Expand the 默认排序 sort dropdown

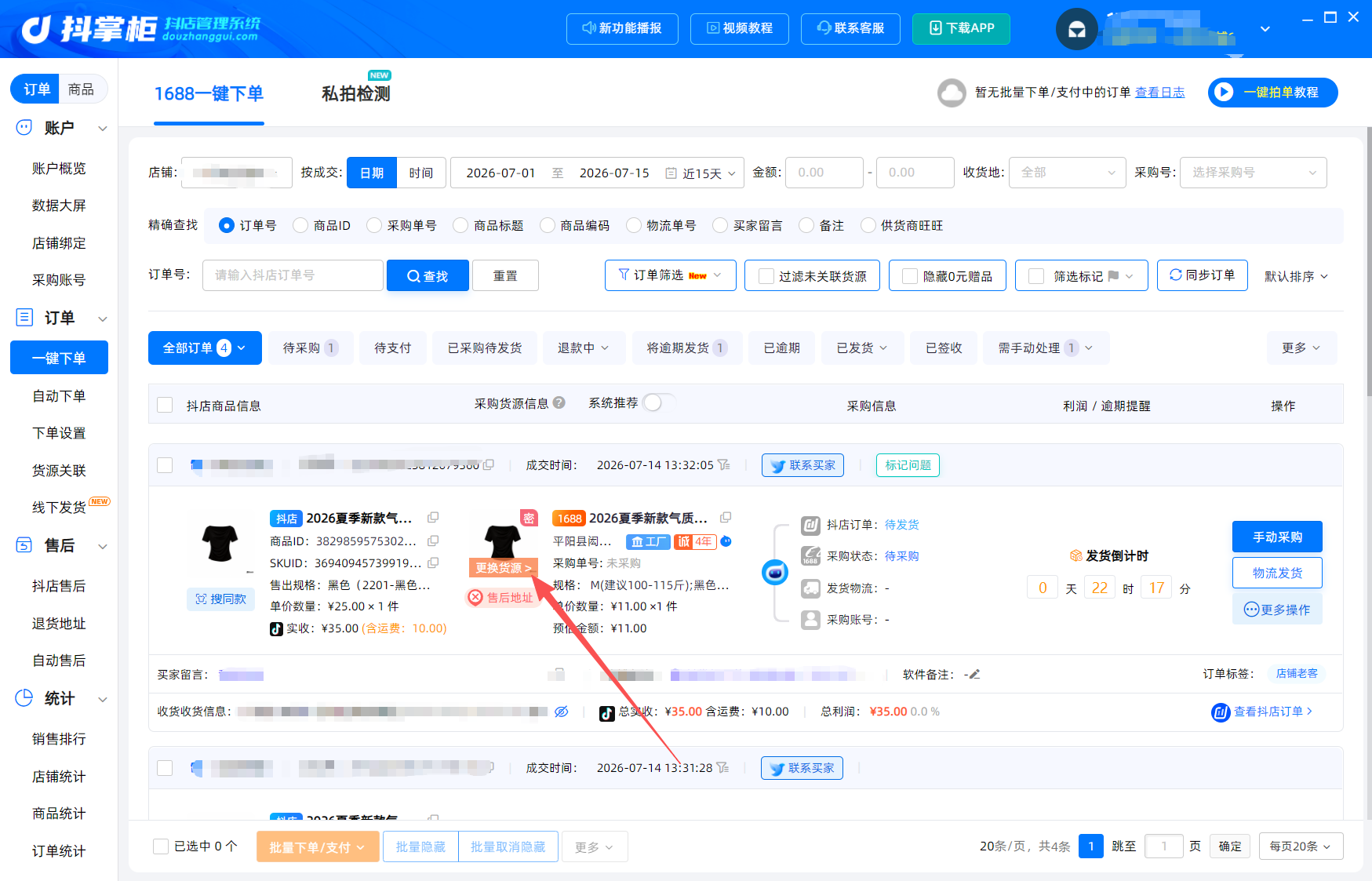click(x=1296, y=276)
